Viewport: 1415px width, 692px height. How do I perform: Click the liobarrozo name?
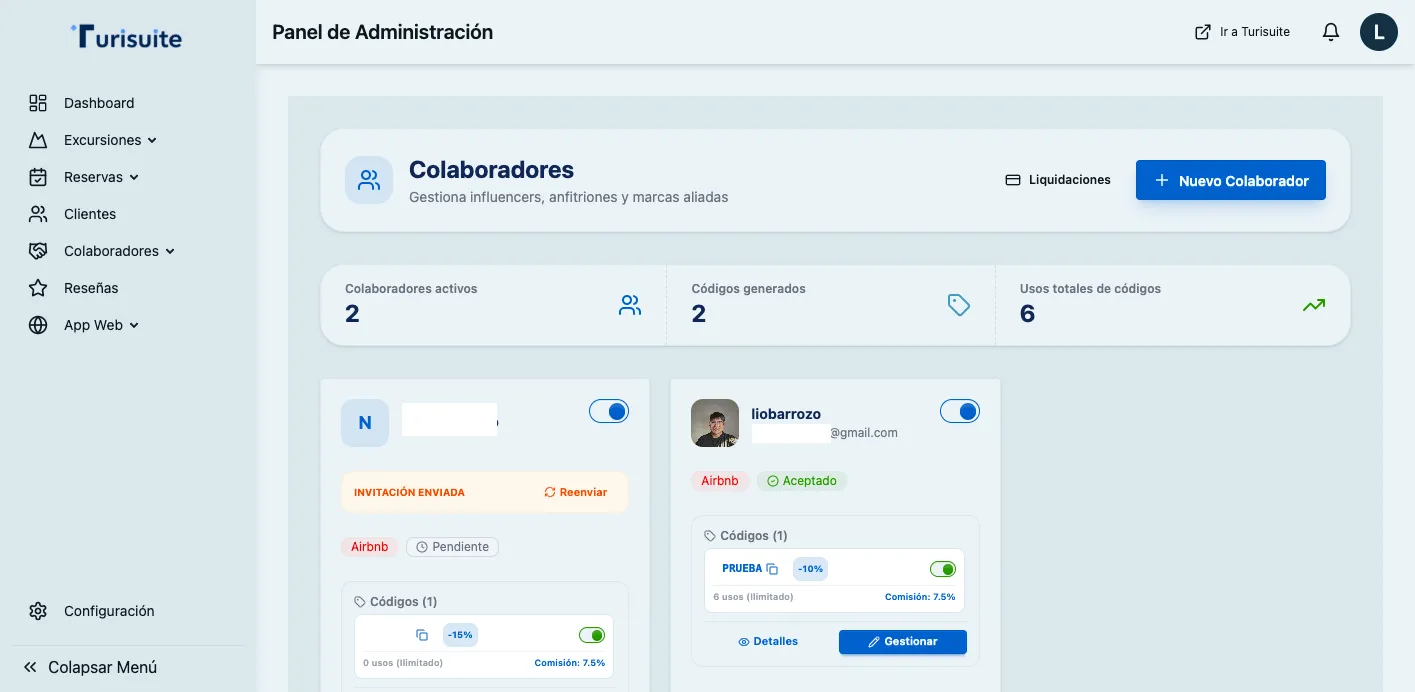tap(786, 414)
